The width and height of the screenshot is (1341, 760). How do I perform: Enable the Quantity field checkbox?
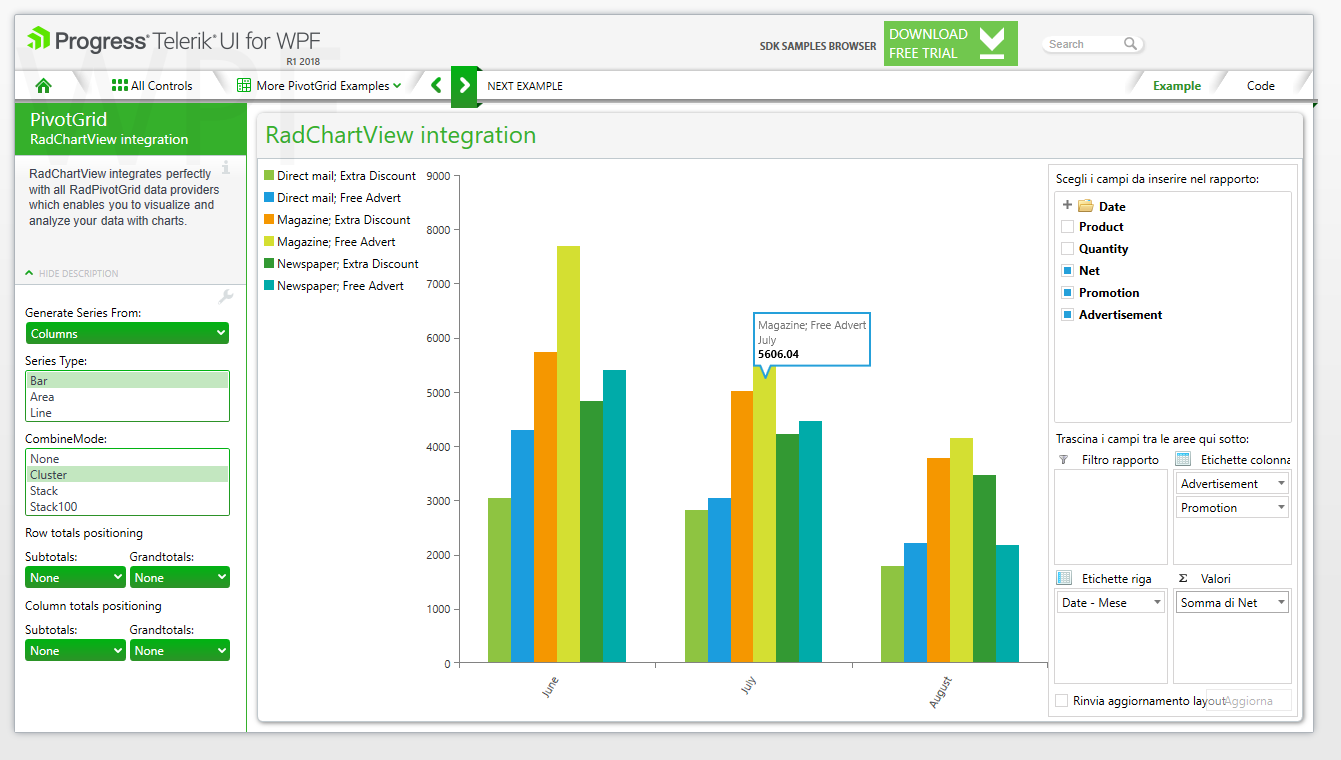pos(1067,249)
